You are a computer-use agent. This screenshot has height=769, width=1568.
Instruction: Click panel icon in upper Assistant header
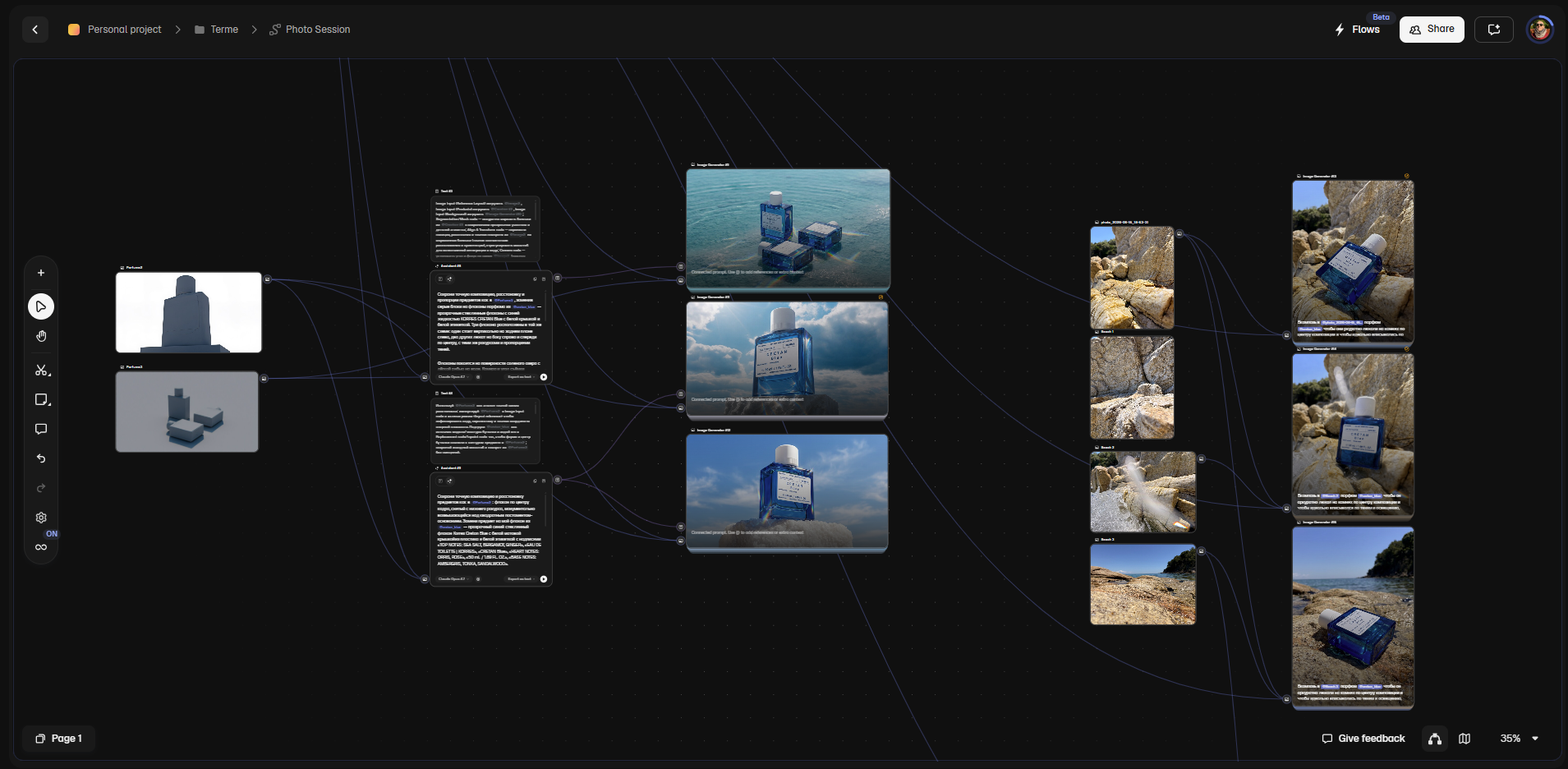click(x=440, y=279)
